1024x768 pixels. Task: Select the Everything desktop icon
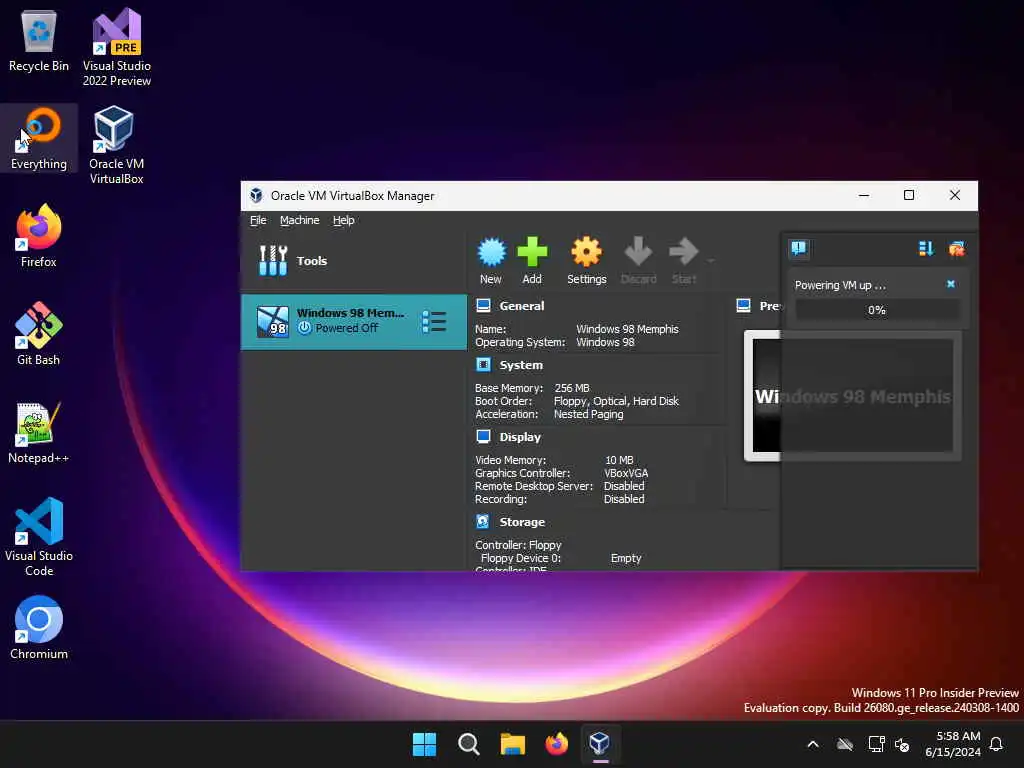[x=39, y=138]
